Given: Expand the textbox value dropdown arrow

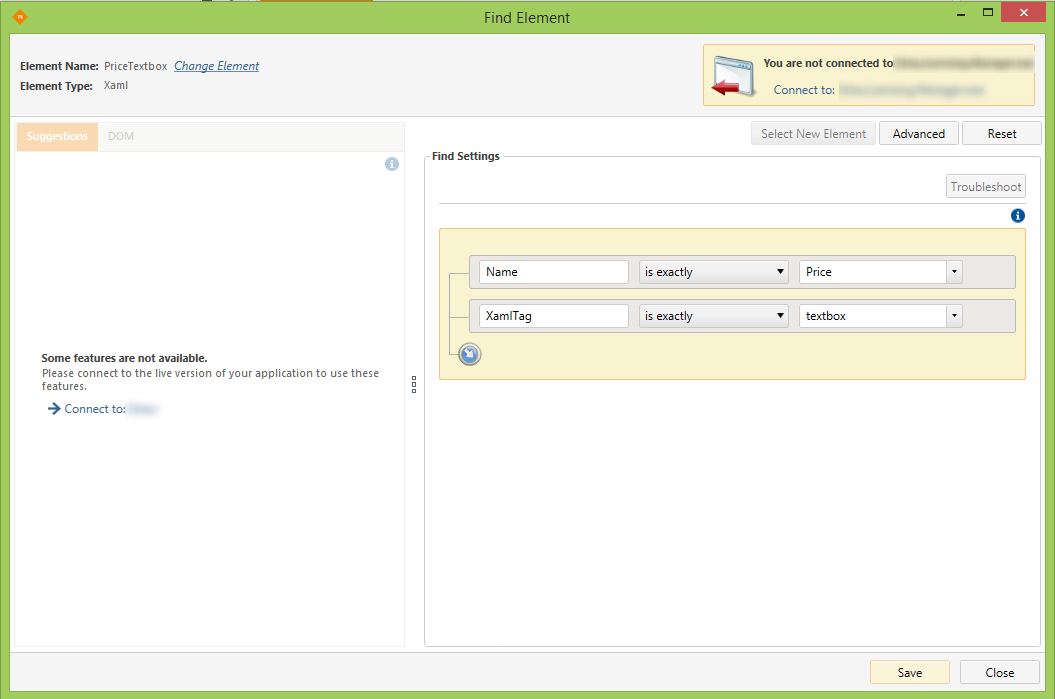Looking at the screenshot, I should coord(954,316).
